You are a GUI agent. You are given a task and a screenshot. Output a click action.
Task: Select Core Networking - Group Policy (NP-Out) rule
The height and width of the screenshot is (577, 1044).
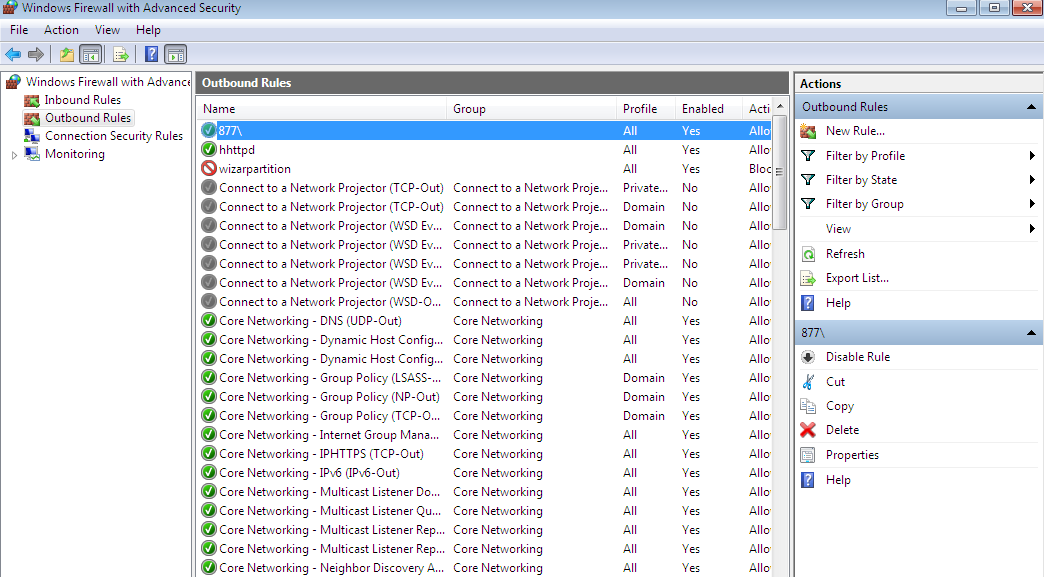[485, 397]
